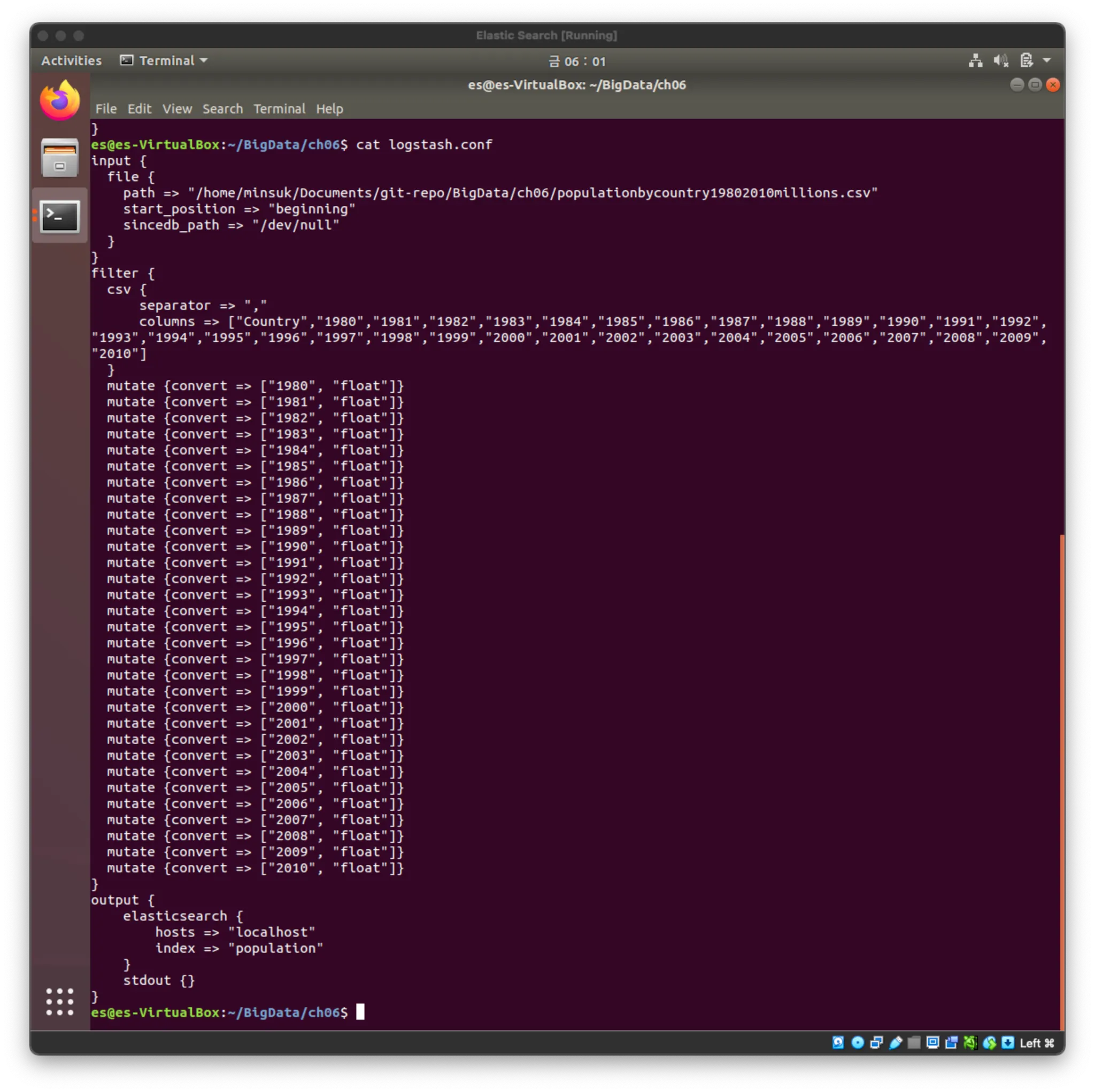The image size is (1095, 1092).
Task: Click the VirtualBox optical disc icon
Action: (x=857, y=1043)
